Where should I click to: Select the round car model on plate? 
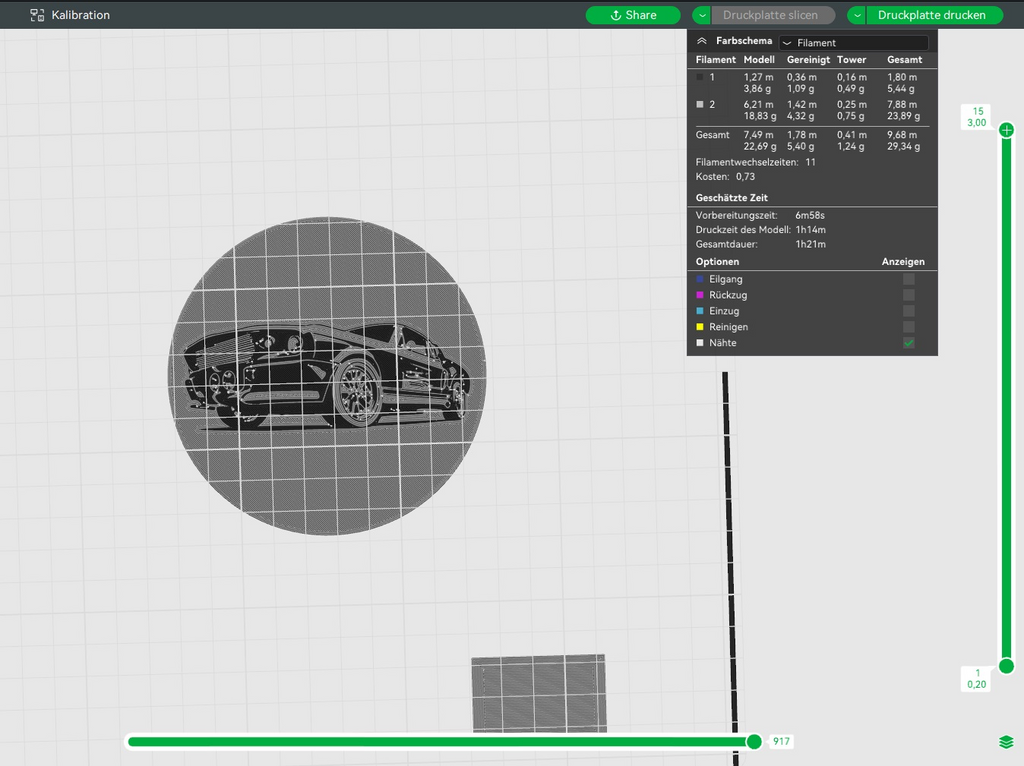click(327, 376)
